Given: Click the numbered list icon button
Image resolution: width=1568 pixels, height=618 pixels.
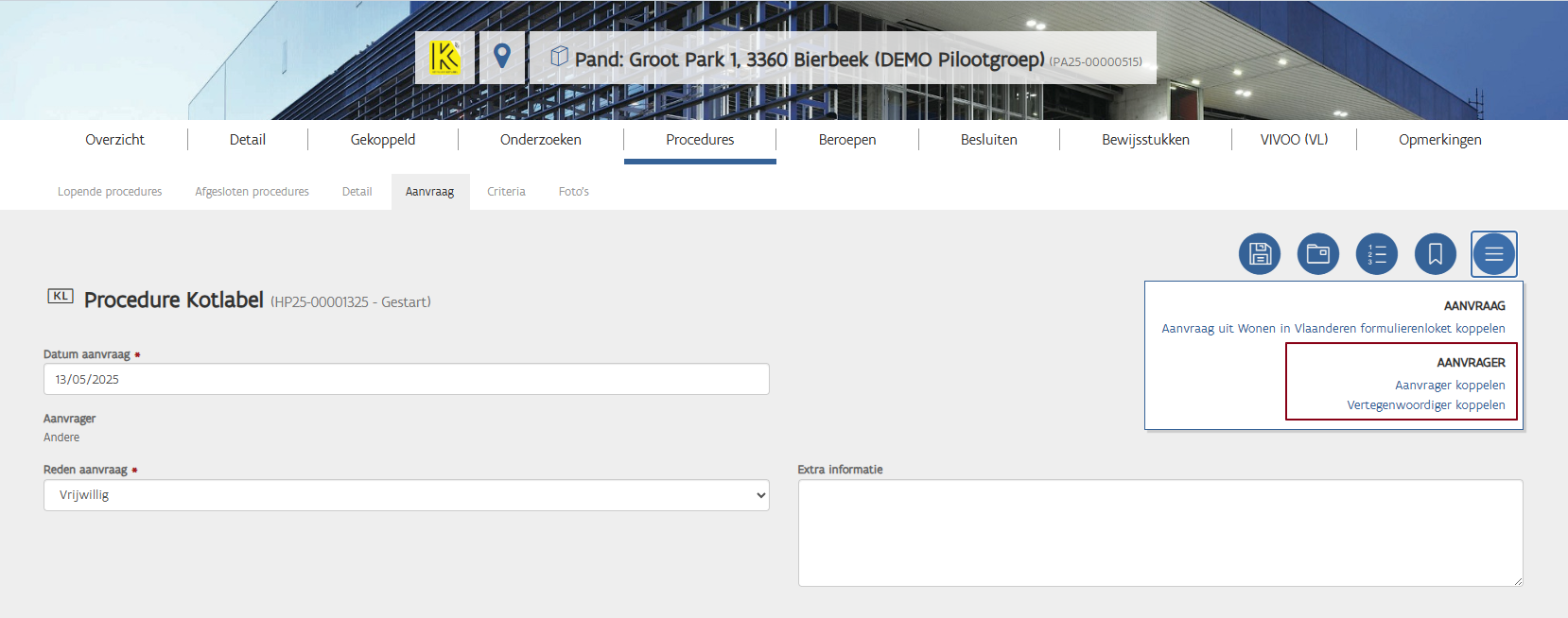Looking at the screenshot, I should [1376, 254].
